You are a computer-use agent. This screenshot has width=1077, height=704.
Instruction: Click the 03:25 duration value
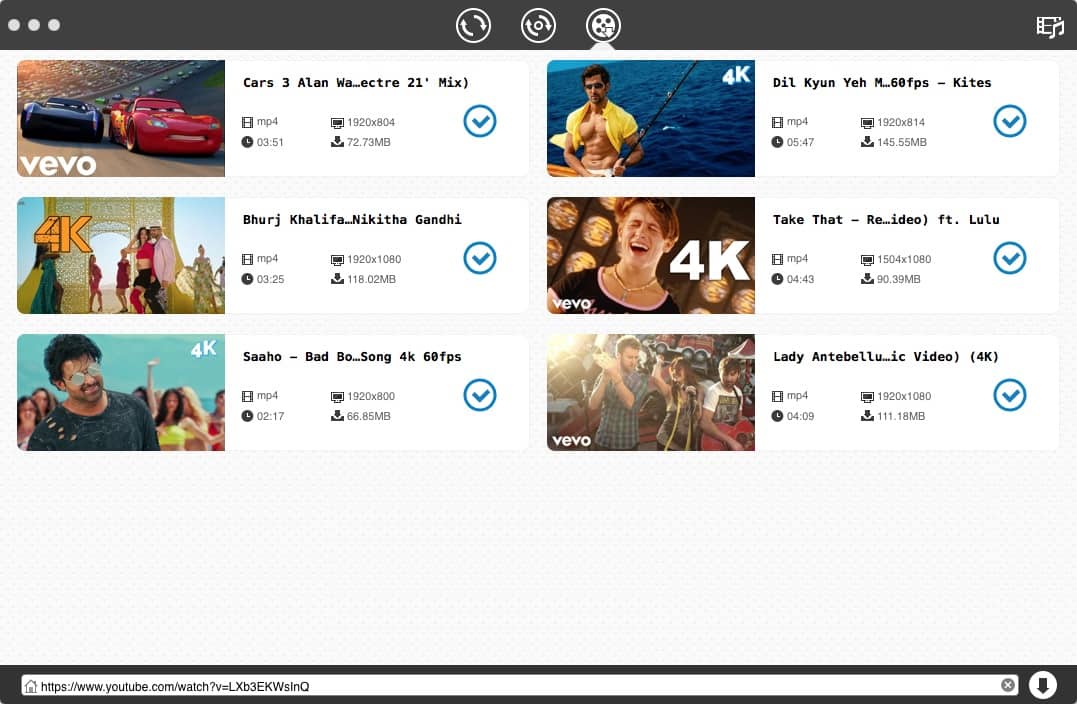click(x=270, y=280)
